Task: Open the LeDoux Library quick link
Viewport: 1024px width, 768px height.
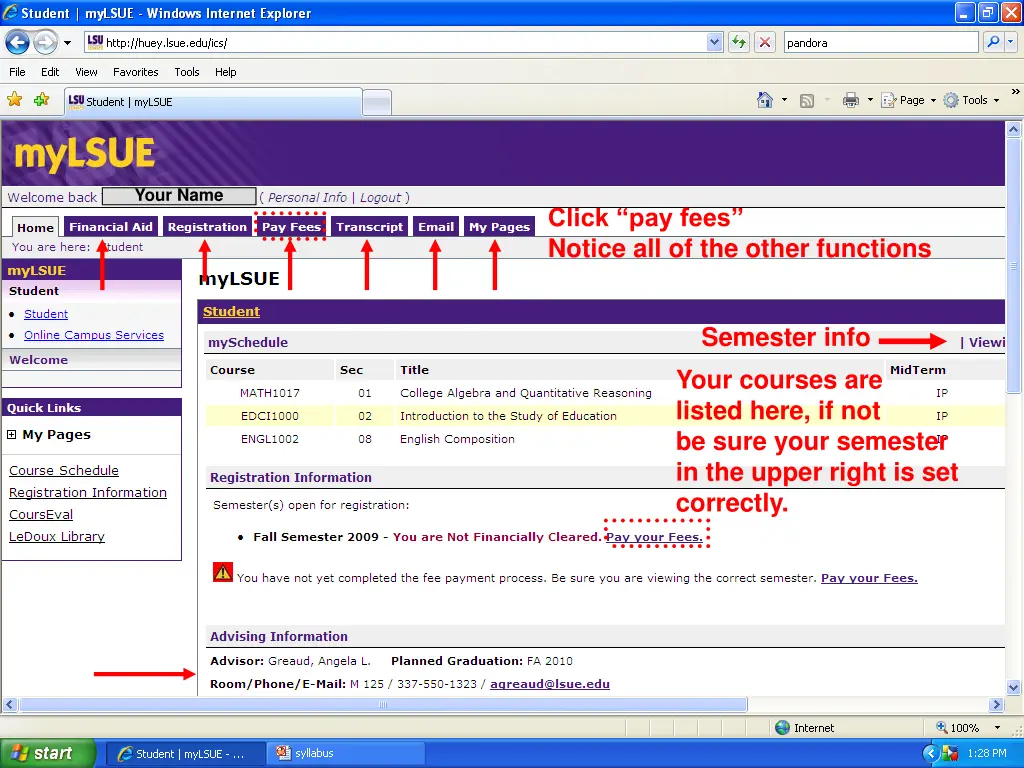Action: point(57,536)
